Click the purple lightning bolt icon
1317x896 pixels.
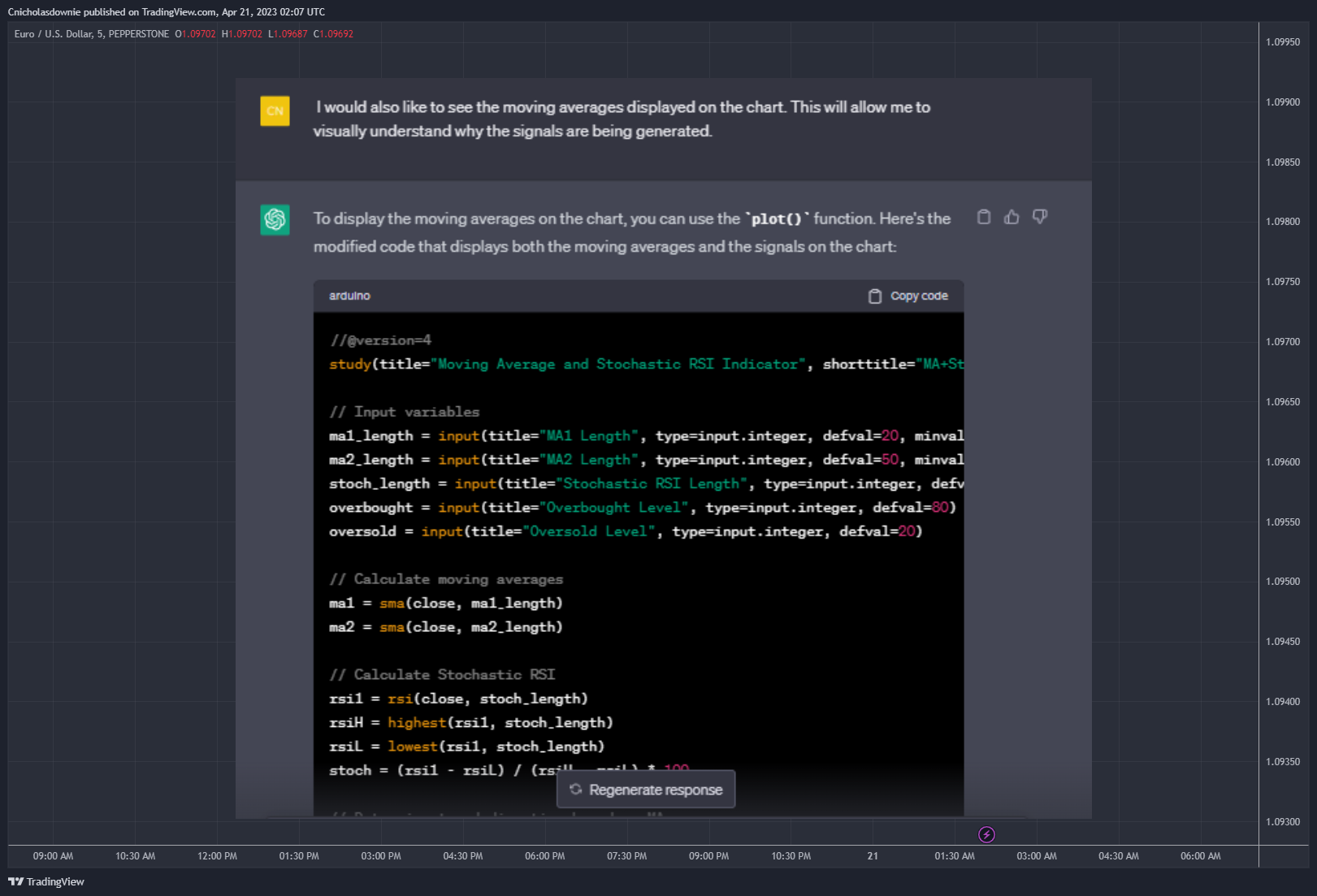point(986,834)
